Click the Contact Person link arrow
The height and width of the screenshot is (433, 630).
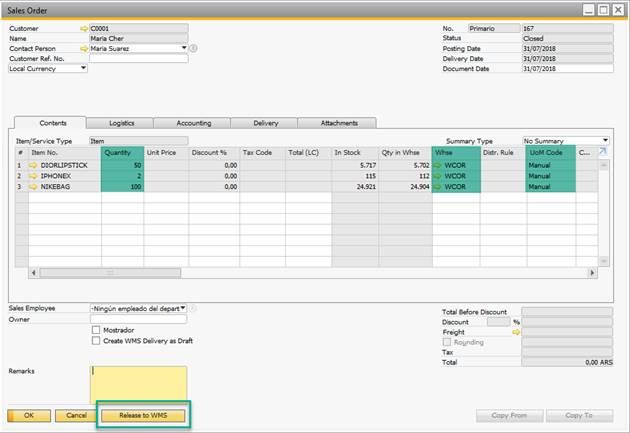(83, 48)
